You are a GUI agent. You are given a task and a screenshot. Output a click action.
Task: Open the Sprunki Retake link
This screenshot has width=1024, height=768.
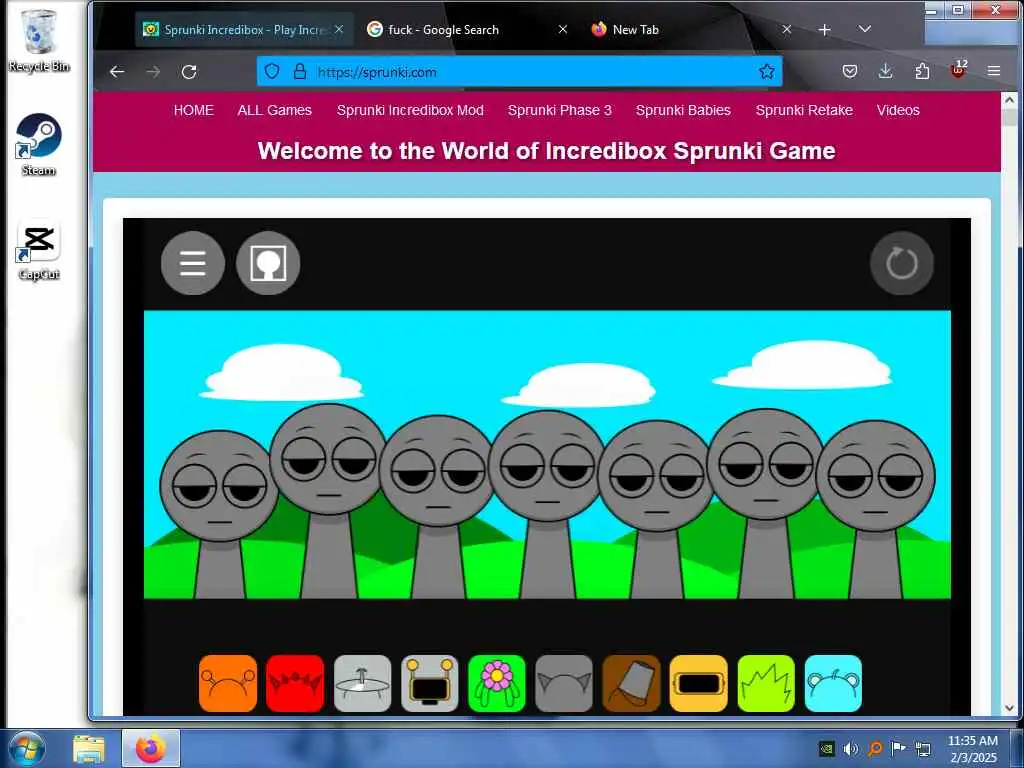(804, 110)
